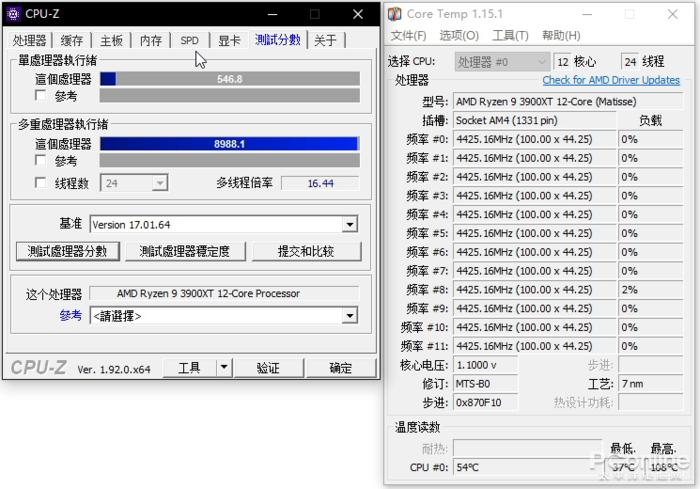Open the 帮助(H) menu in Core Temp
The height and width of the screenshot is (489, 700).
click(x=561, y=35)
